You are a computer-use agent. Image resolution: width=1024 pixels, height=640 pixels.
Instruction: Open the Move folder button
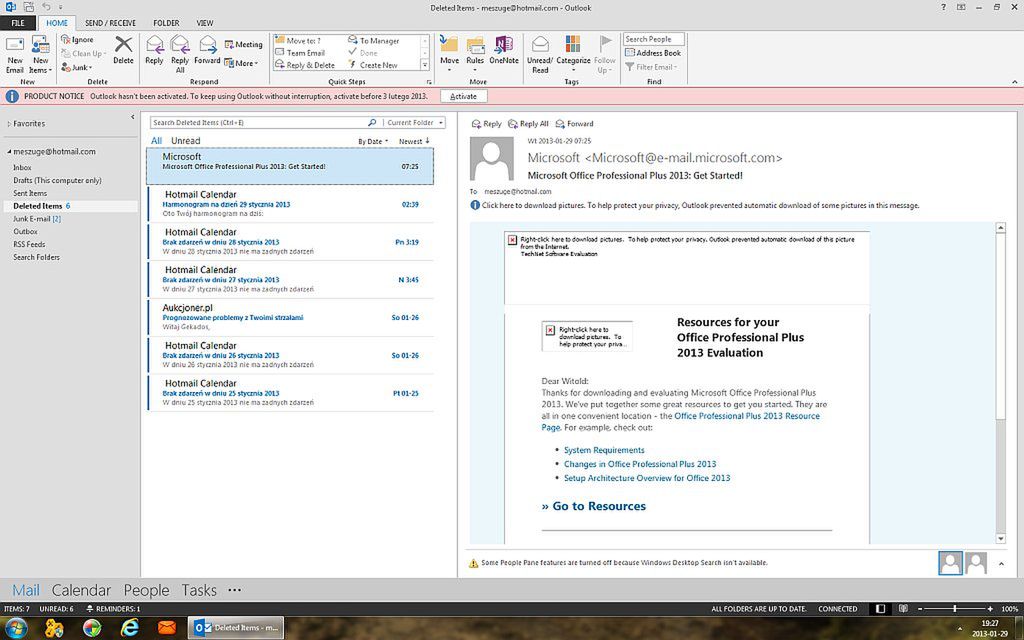[449, 53]
